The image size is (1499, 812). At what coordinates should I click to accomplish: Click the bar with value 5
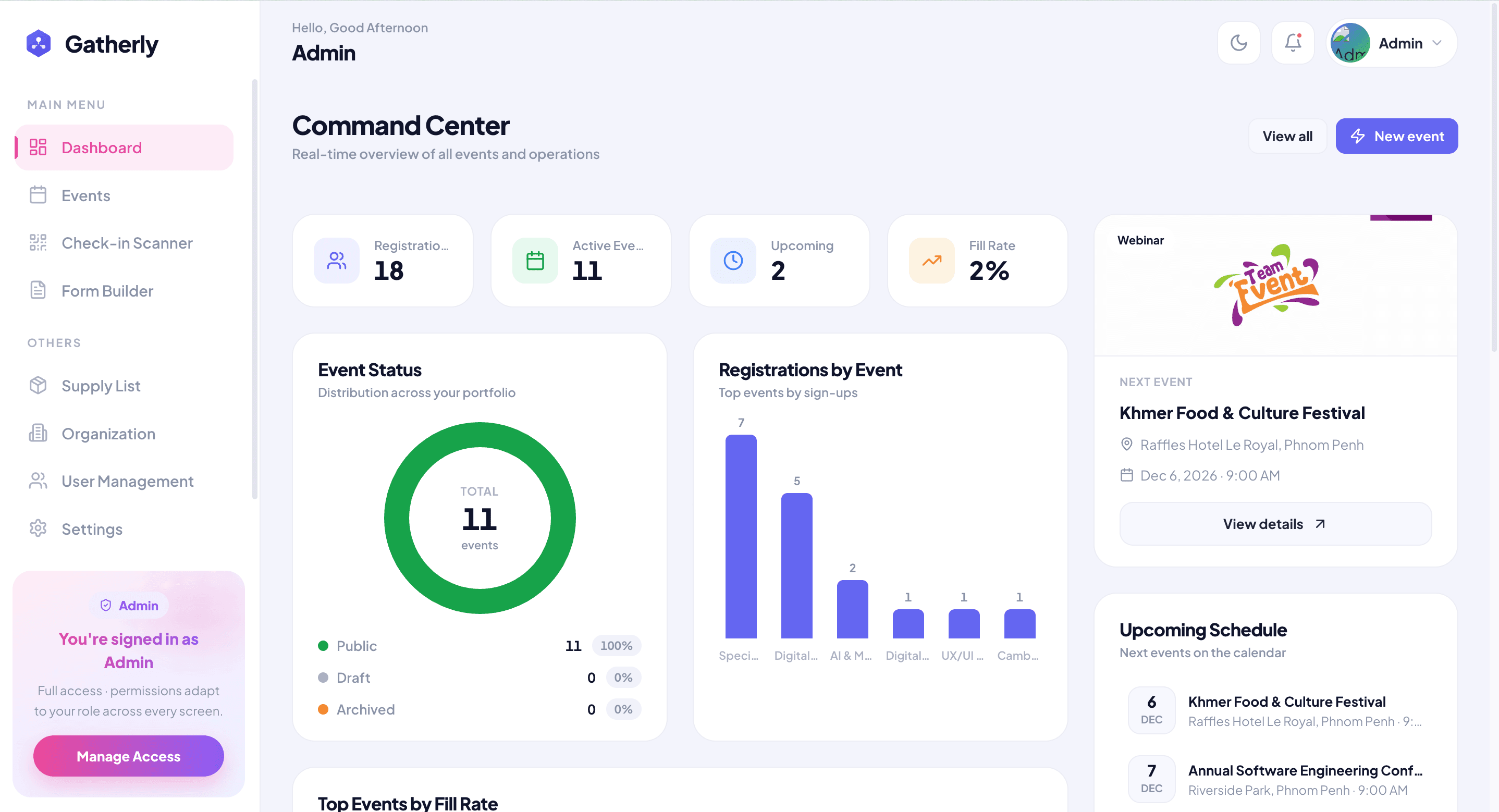[796, 565]
